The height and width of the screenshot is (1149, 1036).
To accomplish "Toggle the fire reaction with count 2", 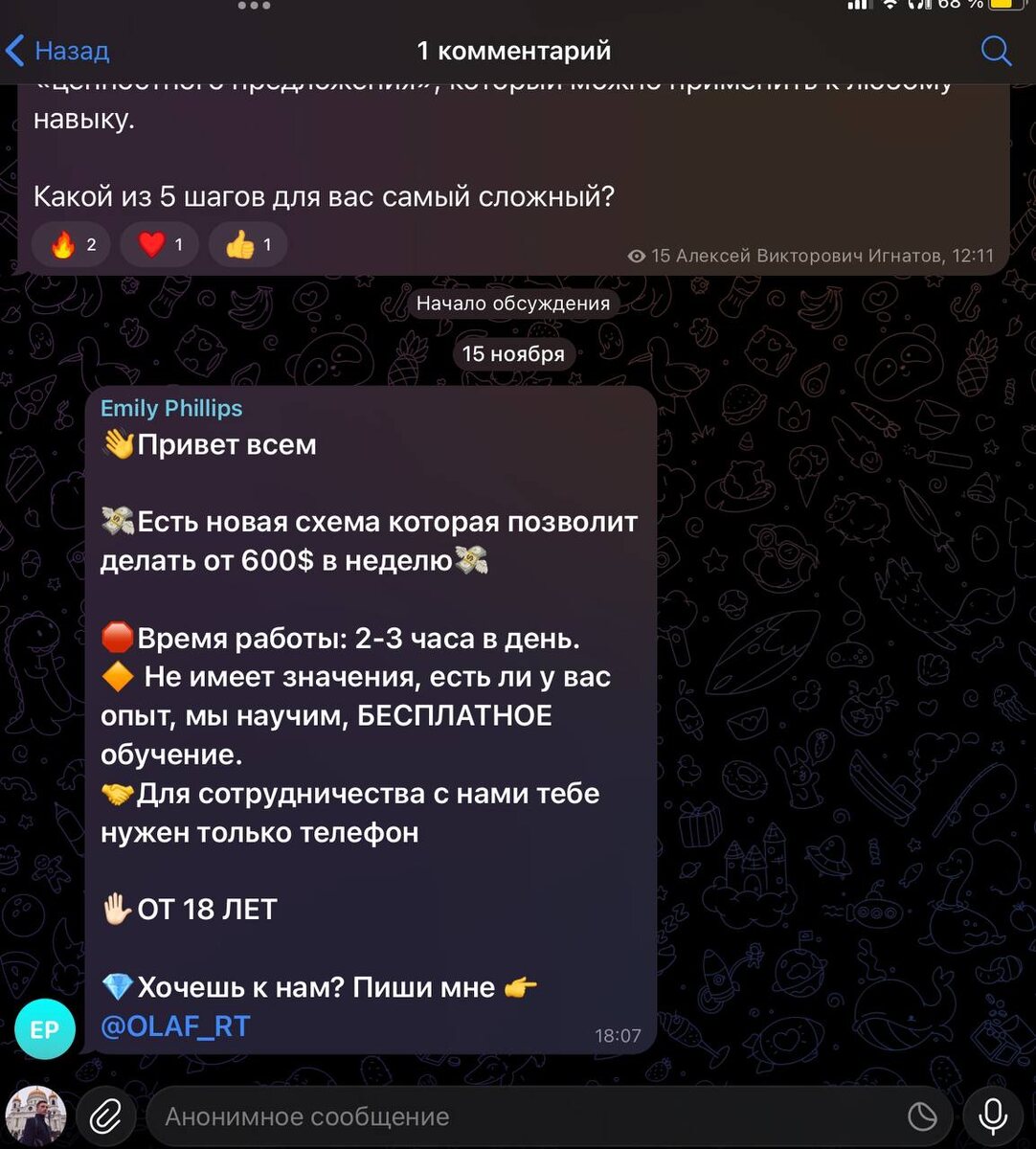I will tap(72, 244).
